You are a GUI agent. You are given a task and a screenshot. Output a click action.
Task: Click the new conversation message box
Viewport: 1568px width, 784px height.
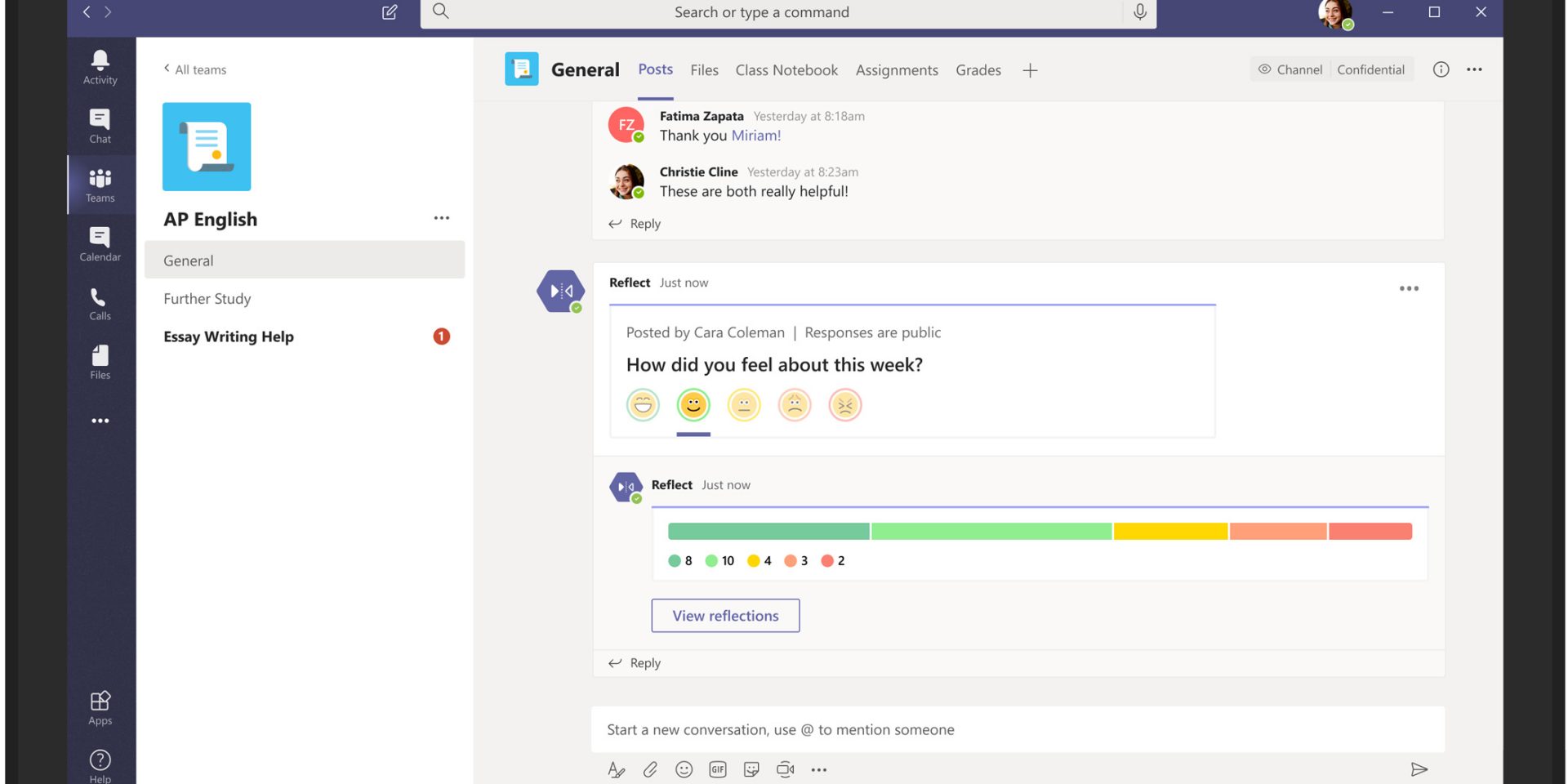point(1018,729)
